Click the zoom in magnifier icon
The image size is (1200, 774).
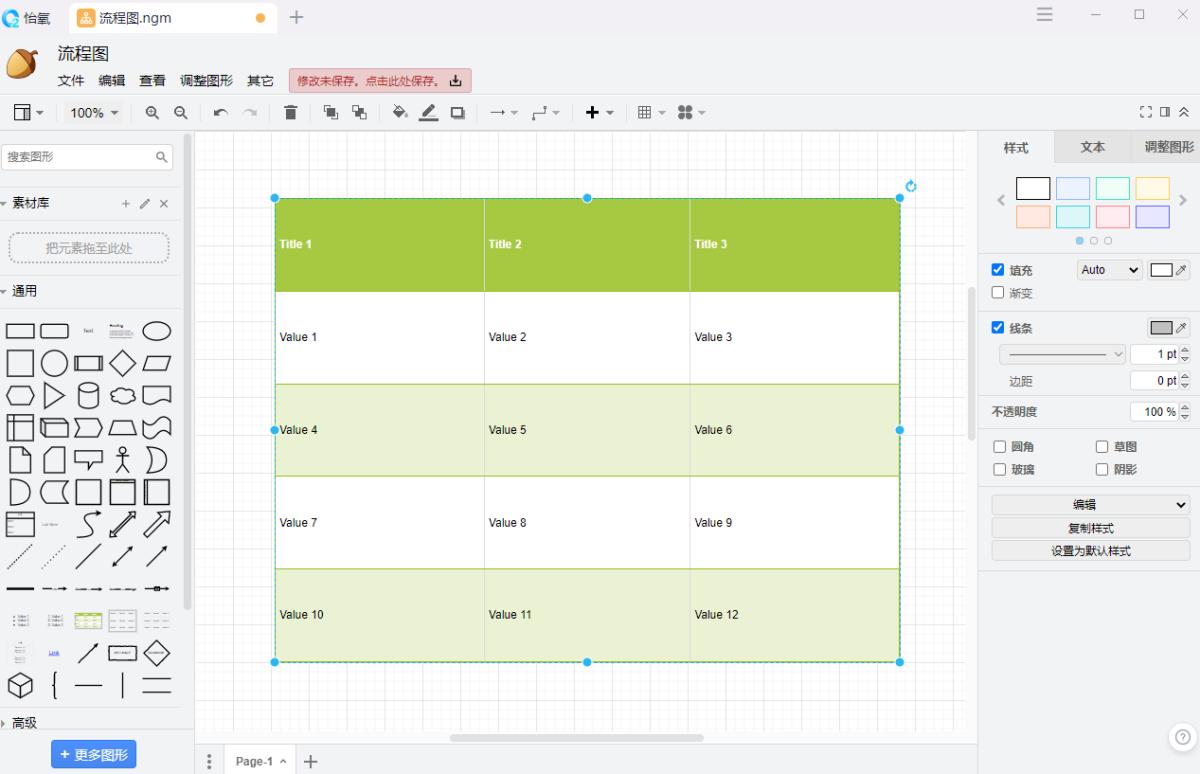tap(152, 113)
